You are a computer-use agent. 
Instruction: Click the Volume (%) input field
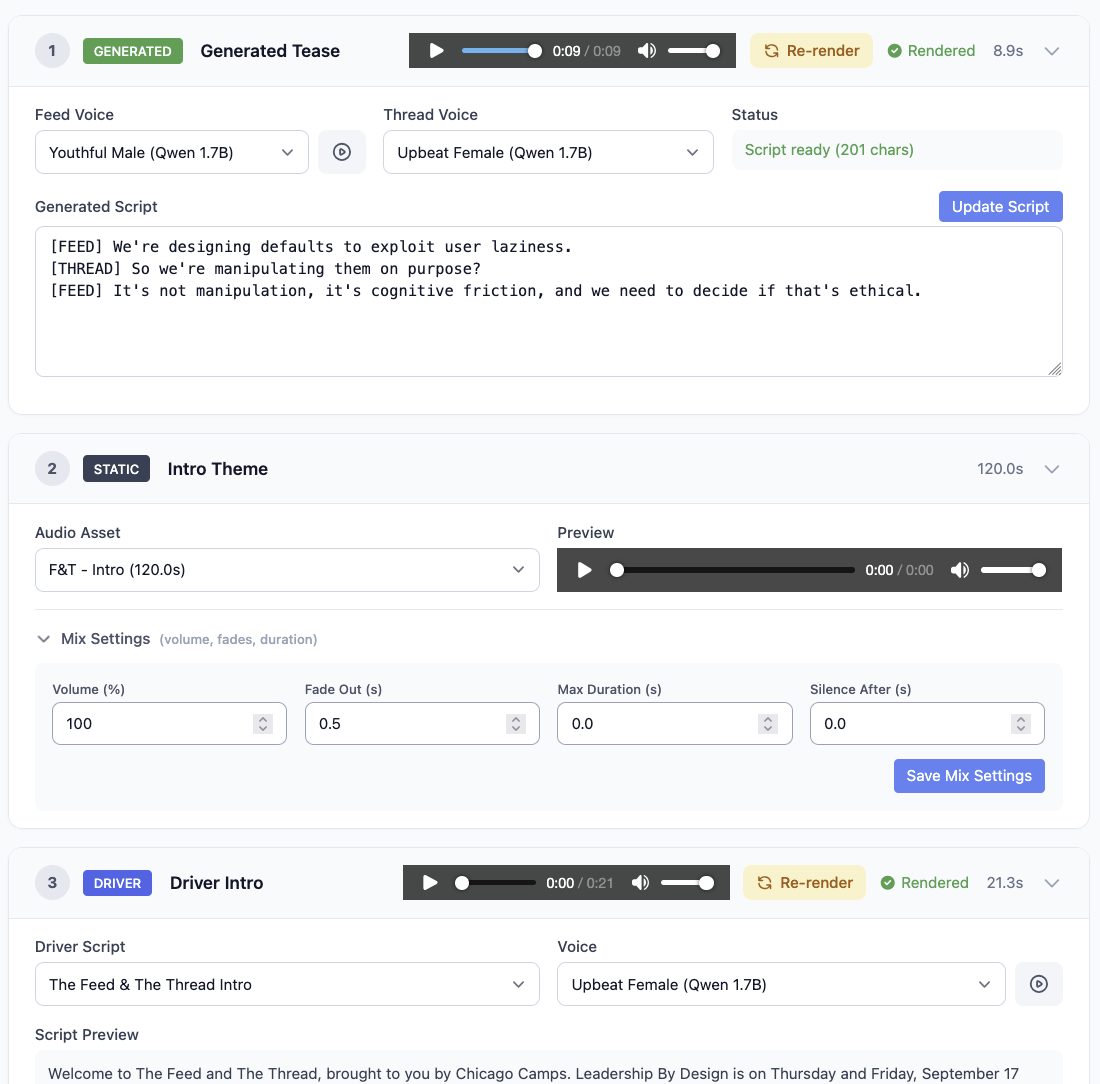click(x=169, y=723)
